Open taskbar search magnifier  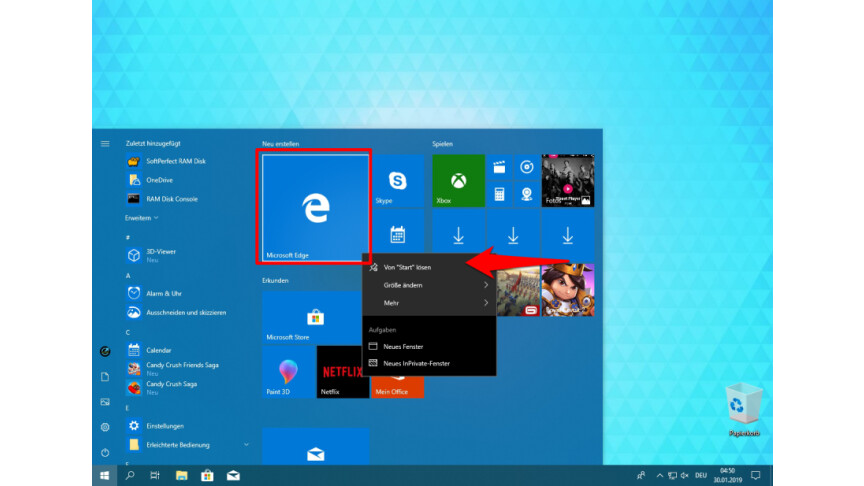point(130,476)
